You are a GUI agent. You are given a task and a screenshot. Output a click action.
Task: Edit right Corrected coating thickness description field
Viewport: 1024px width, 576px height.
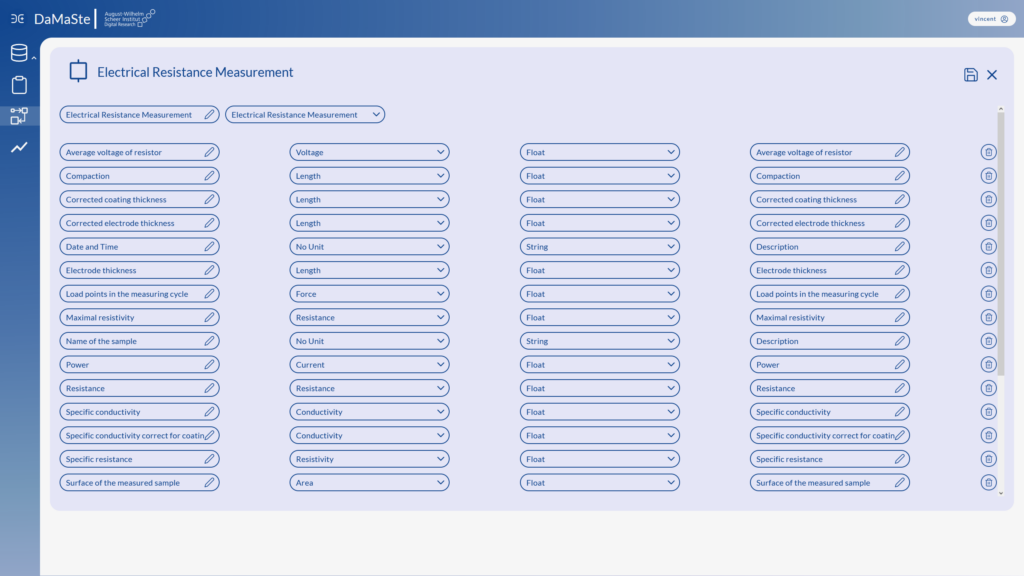click(x=829, y=199)
